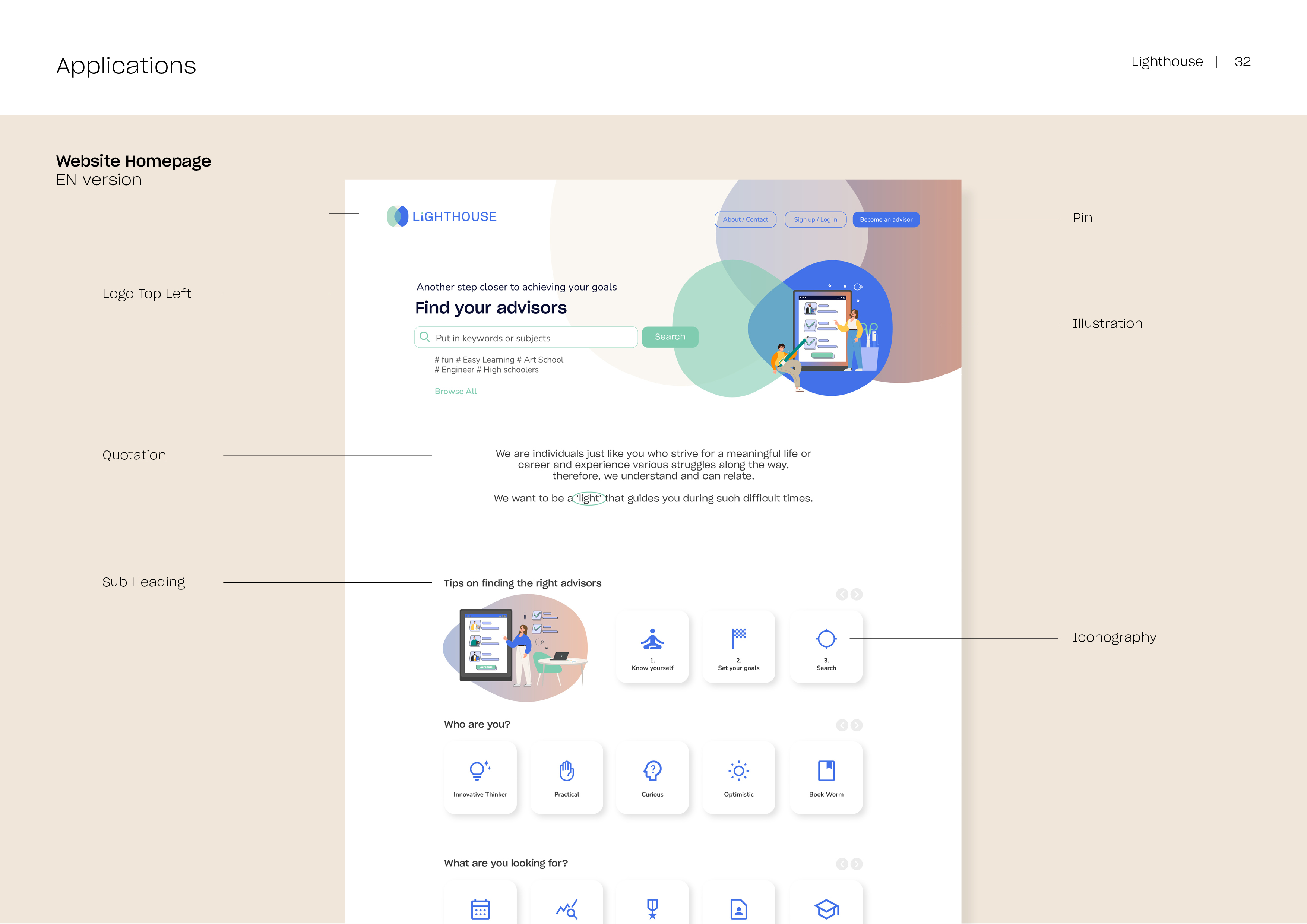Choose the Practical hand icon
The height and width of the screenshot is (924, 1307).
(566, 771)
